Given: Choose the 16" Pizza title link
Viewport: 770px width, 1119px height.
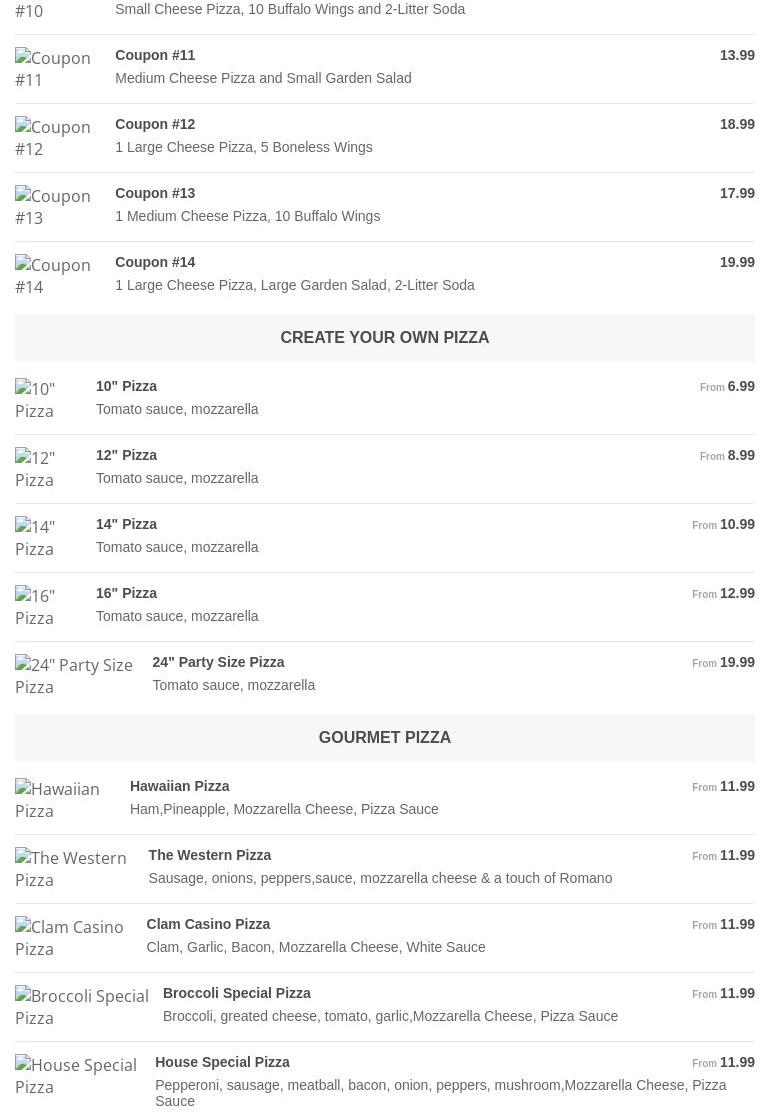Looking at the screenshot, I should 126,593.
